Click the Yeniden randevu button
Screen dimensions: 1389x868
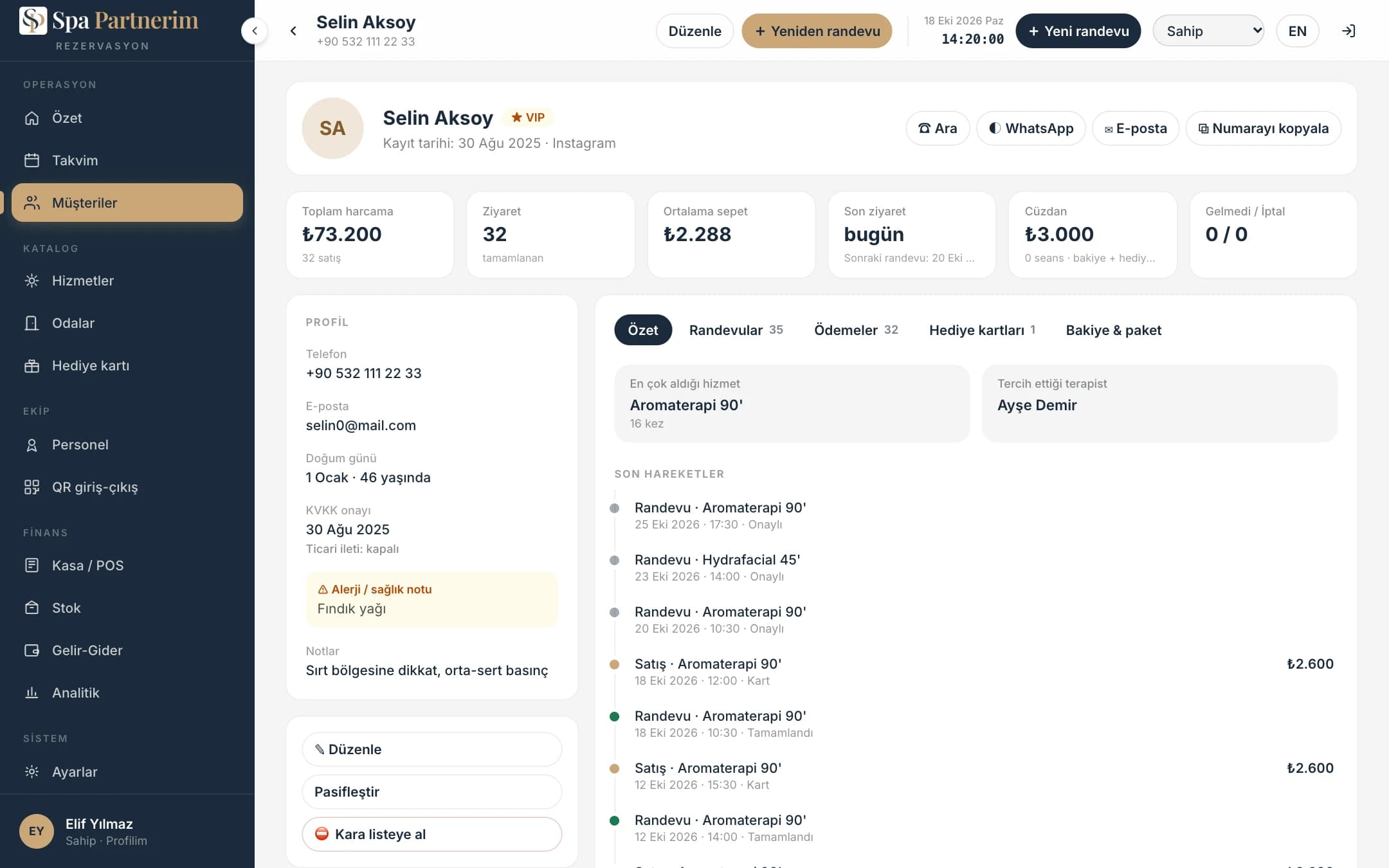click(817, 31)
